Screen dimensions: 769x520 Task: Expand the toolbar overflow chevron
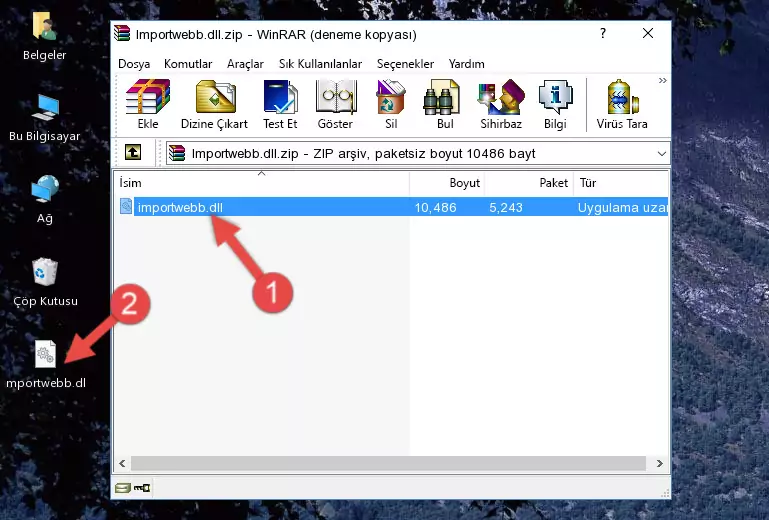(x=663, y=80)
